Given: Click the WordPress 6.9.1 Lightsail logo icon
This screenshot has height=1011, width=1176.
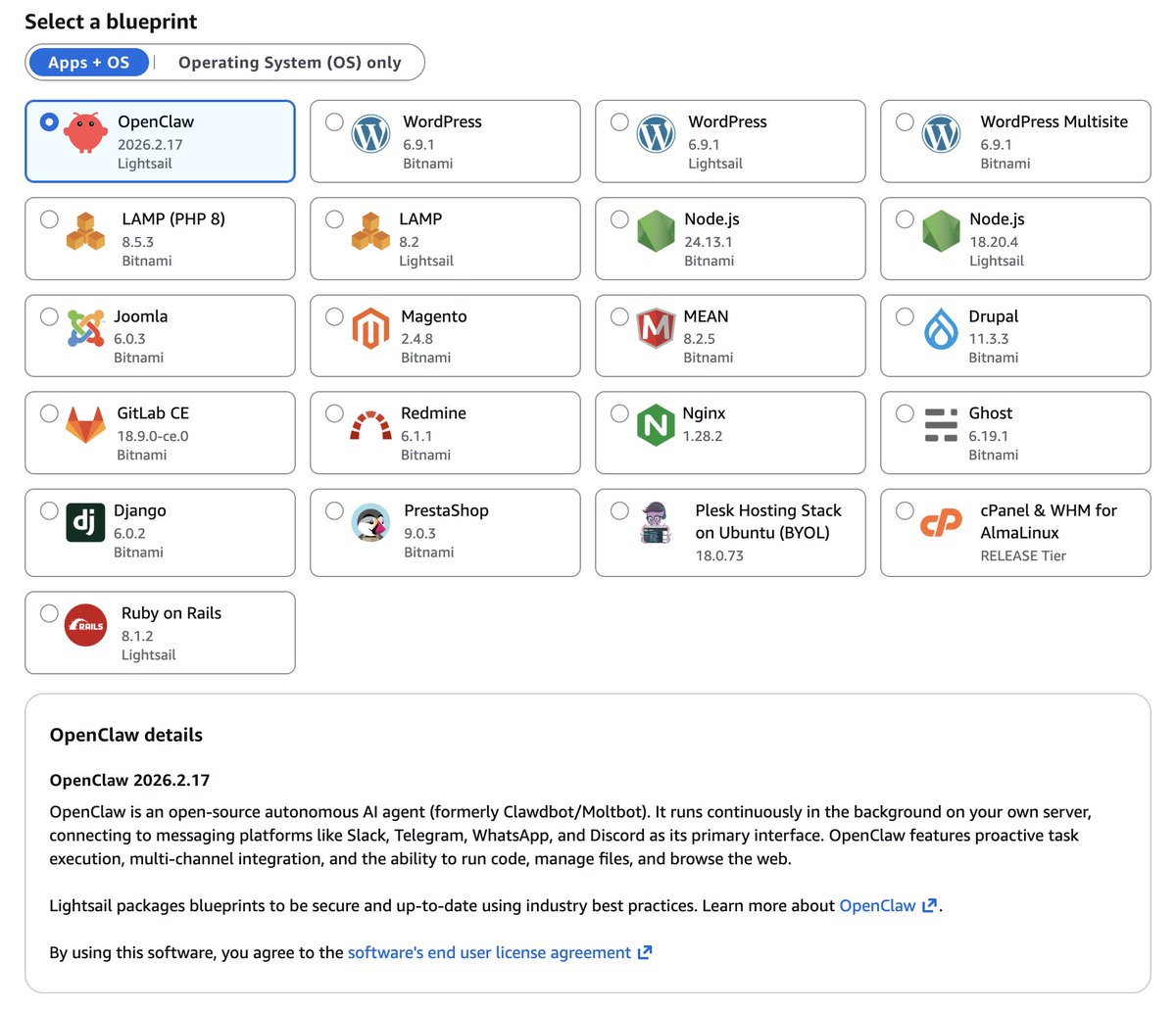Looking at the screenshot, I should coord(656,134).
